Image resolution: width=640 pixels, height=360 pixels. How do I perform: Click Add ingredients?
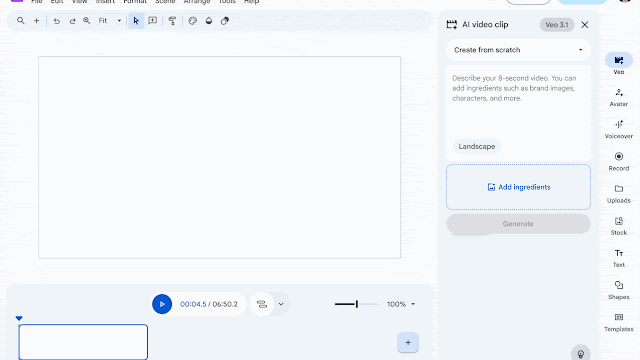[518, 187]
